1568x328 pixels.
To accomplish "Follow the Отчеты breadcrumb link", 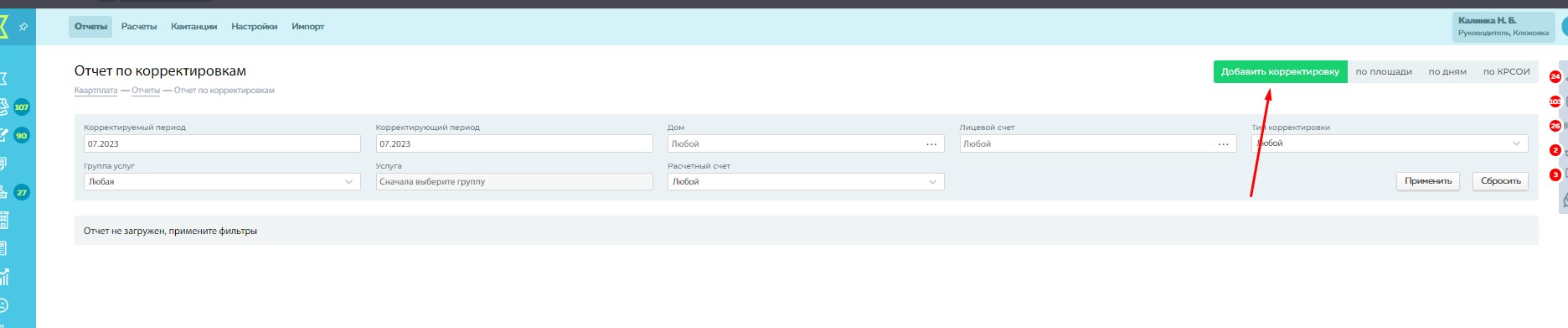I will coord(146,91).
